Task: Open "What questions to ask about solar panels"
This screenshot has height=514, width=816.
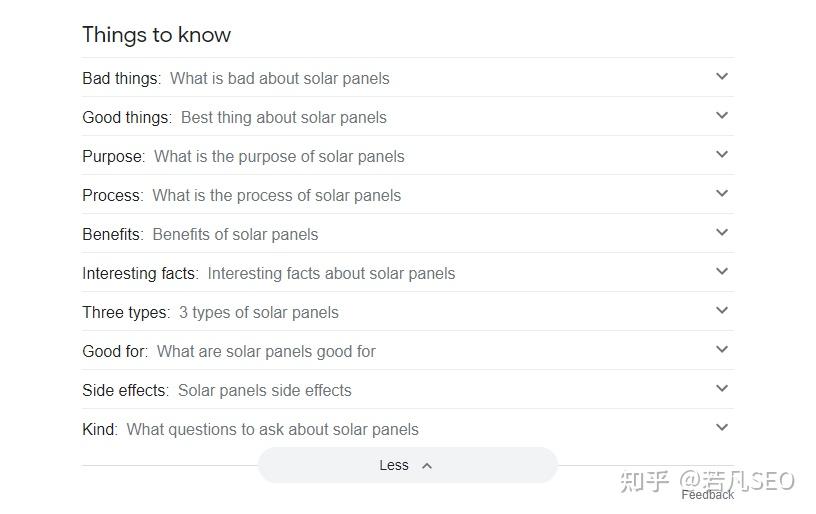Action: tap(272, 429)
